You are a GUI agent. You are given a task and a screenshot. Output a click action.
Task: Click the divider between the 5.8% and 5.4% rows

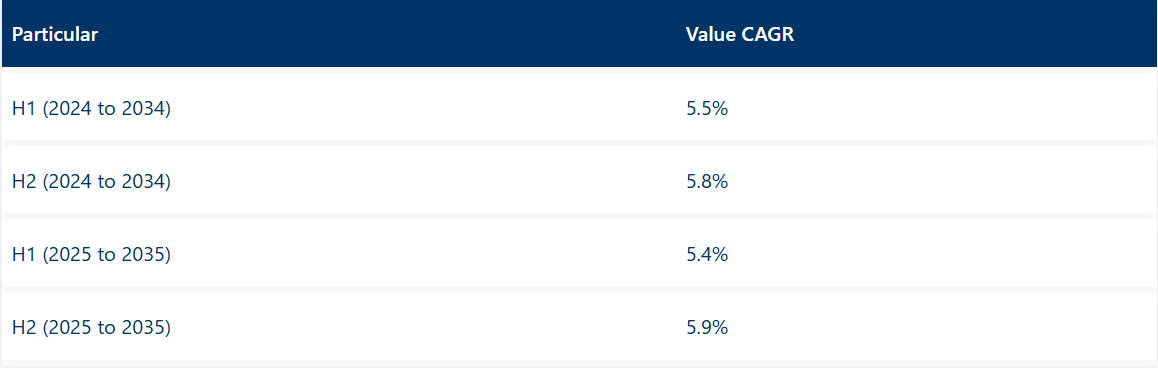click(579, 216)
